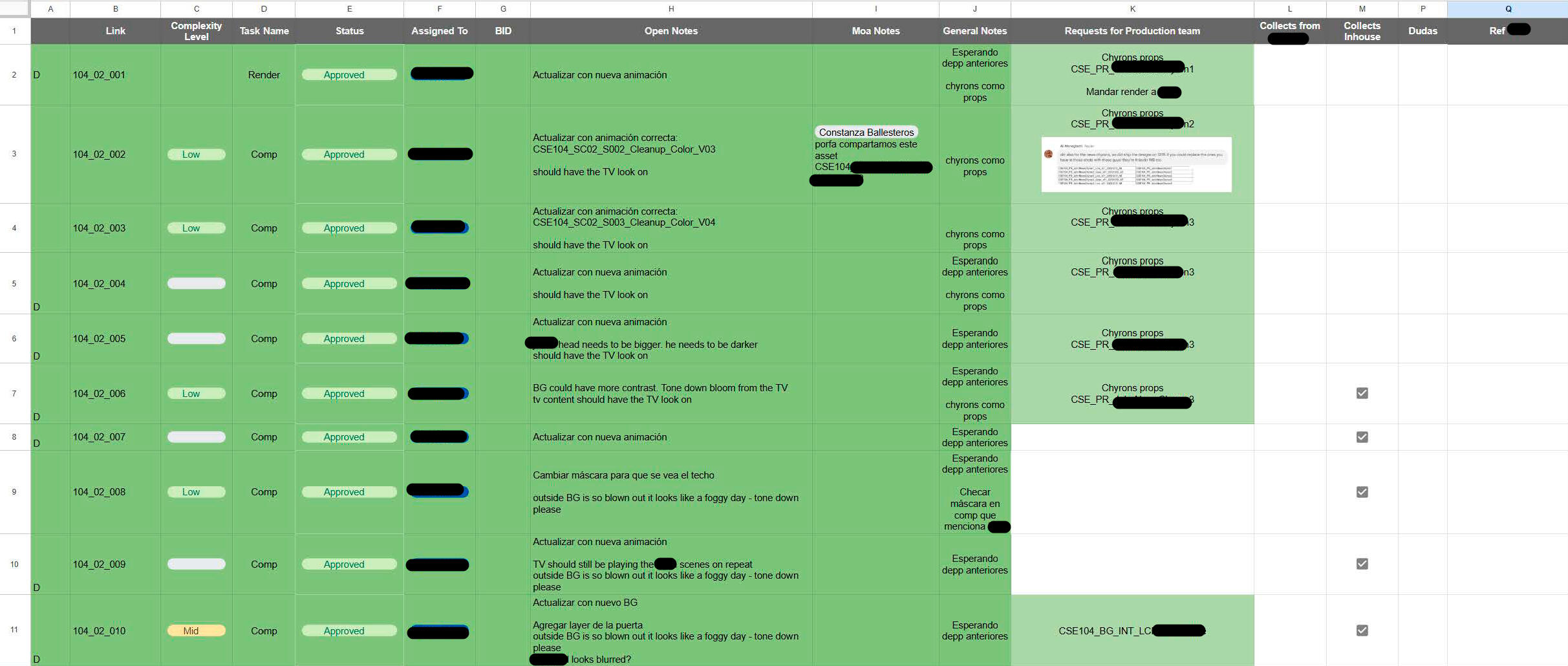Toggle Collects Inhouse checkbox for 104_02_006
The width and height of the screenshot is (1568, 666).
pos(1362,393)
